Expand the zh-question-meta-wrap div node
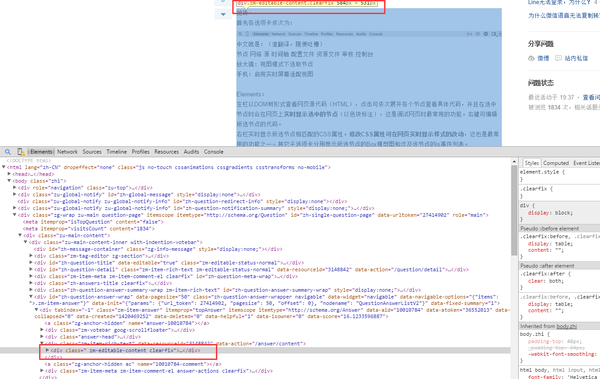 coord(31,276)
